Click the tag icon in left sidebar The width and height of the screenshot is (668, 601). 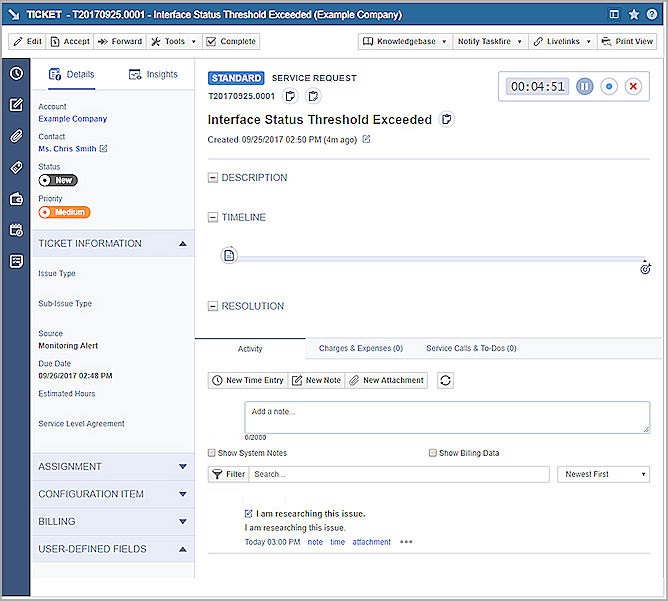[x=16, y=167]
